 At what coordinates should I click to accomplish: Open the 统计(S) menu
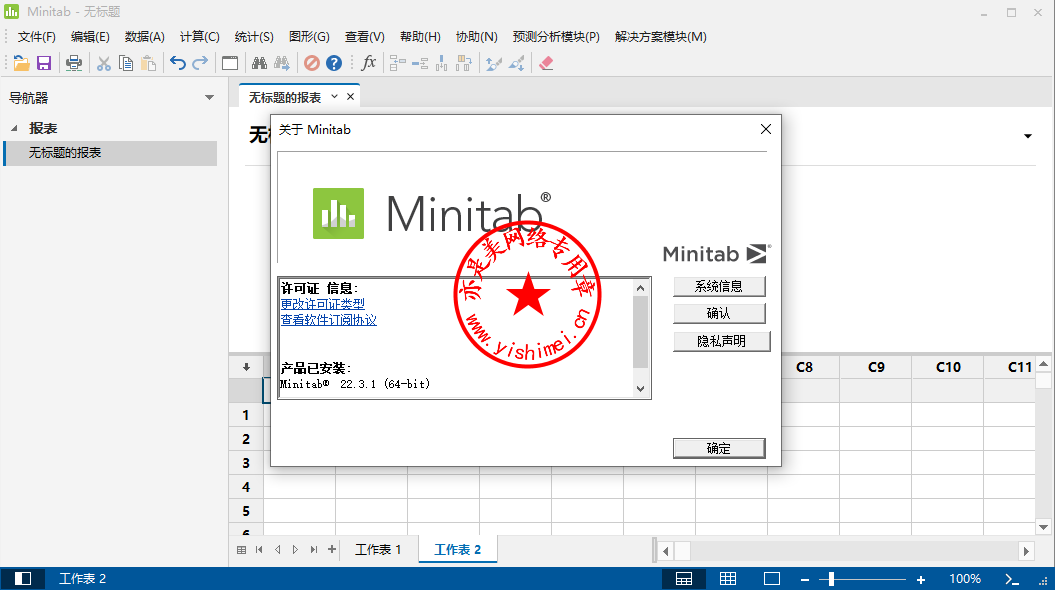(254, 37)
